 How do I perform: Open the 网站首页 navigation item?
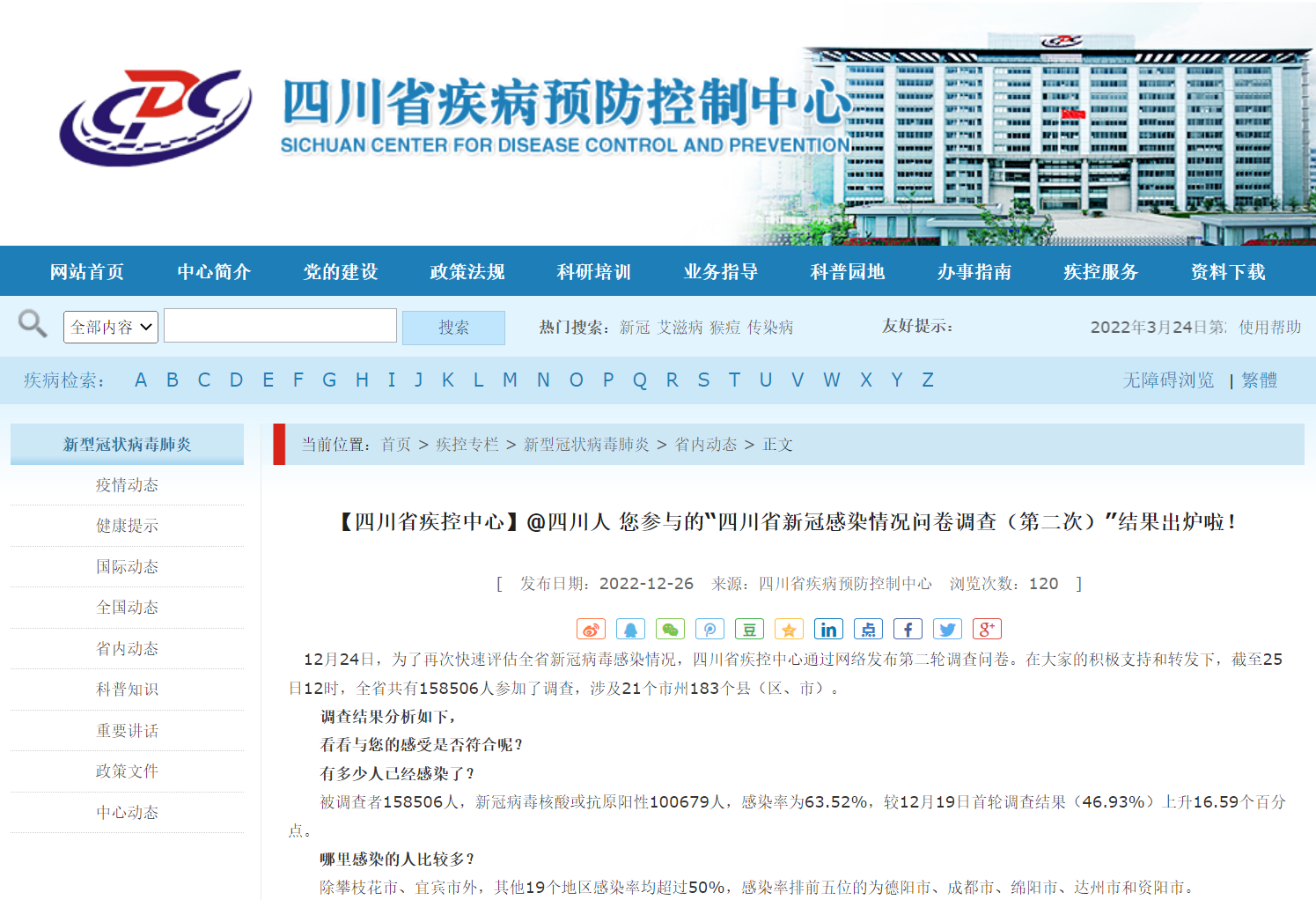pyautogui.click(x=87, y=271)
